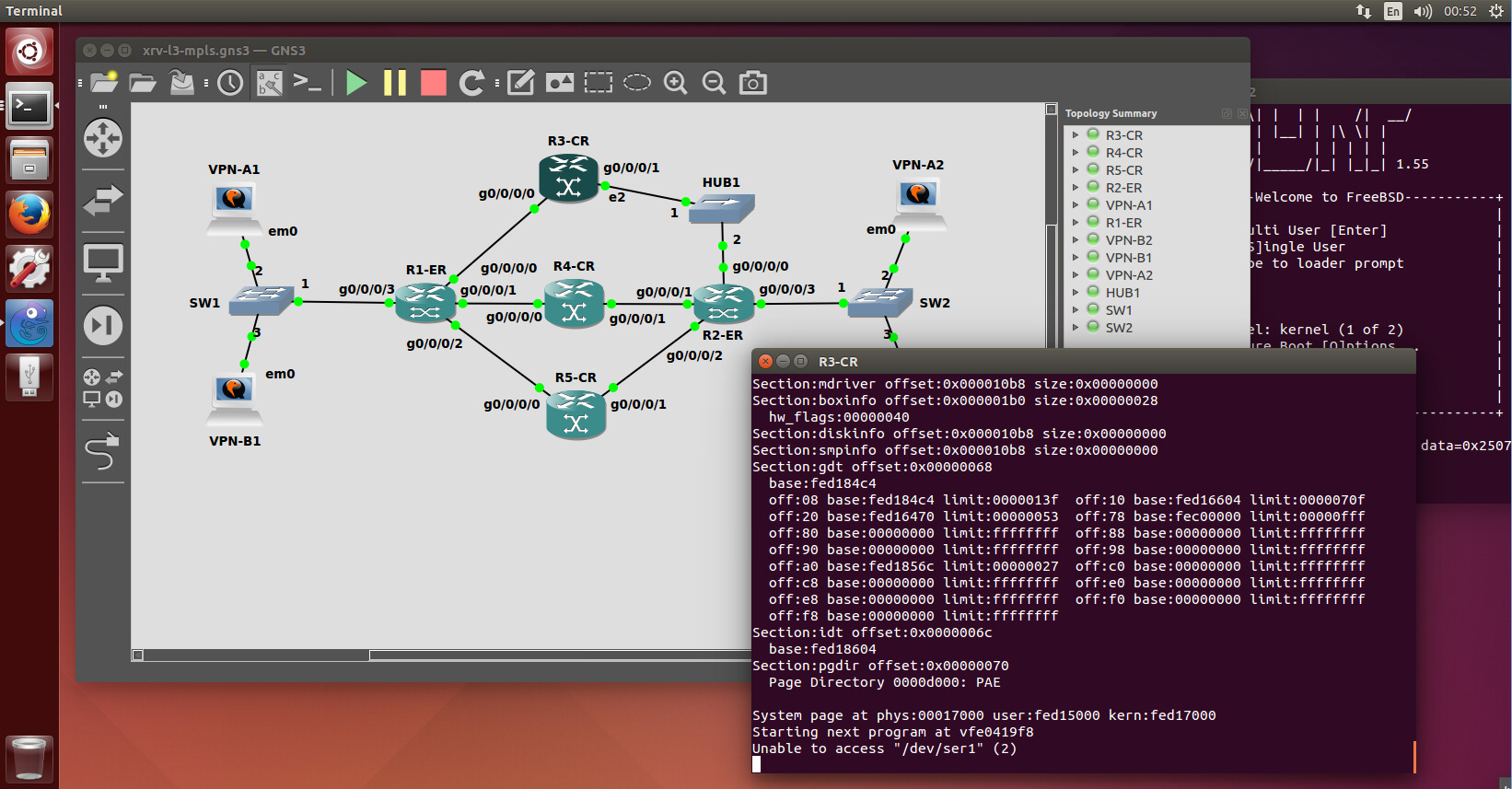Click the save project icon

pyautogui.click(x=182, y=83)
